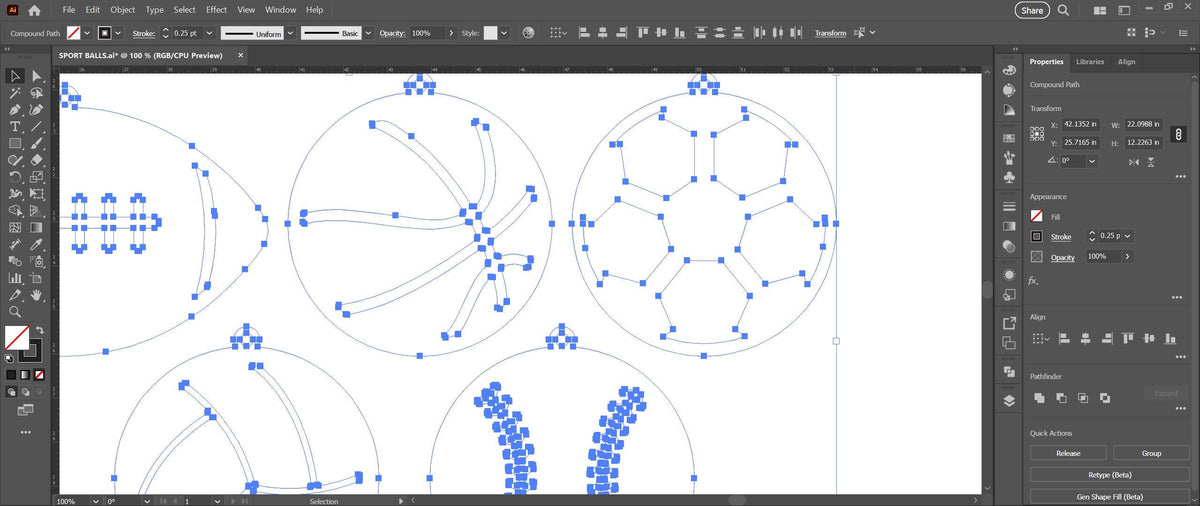Toggle constrain width and height proportions link
The image size is (1200, 506).
(x=1178, y=133)
